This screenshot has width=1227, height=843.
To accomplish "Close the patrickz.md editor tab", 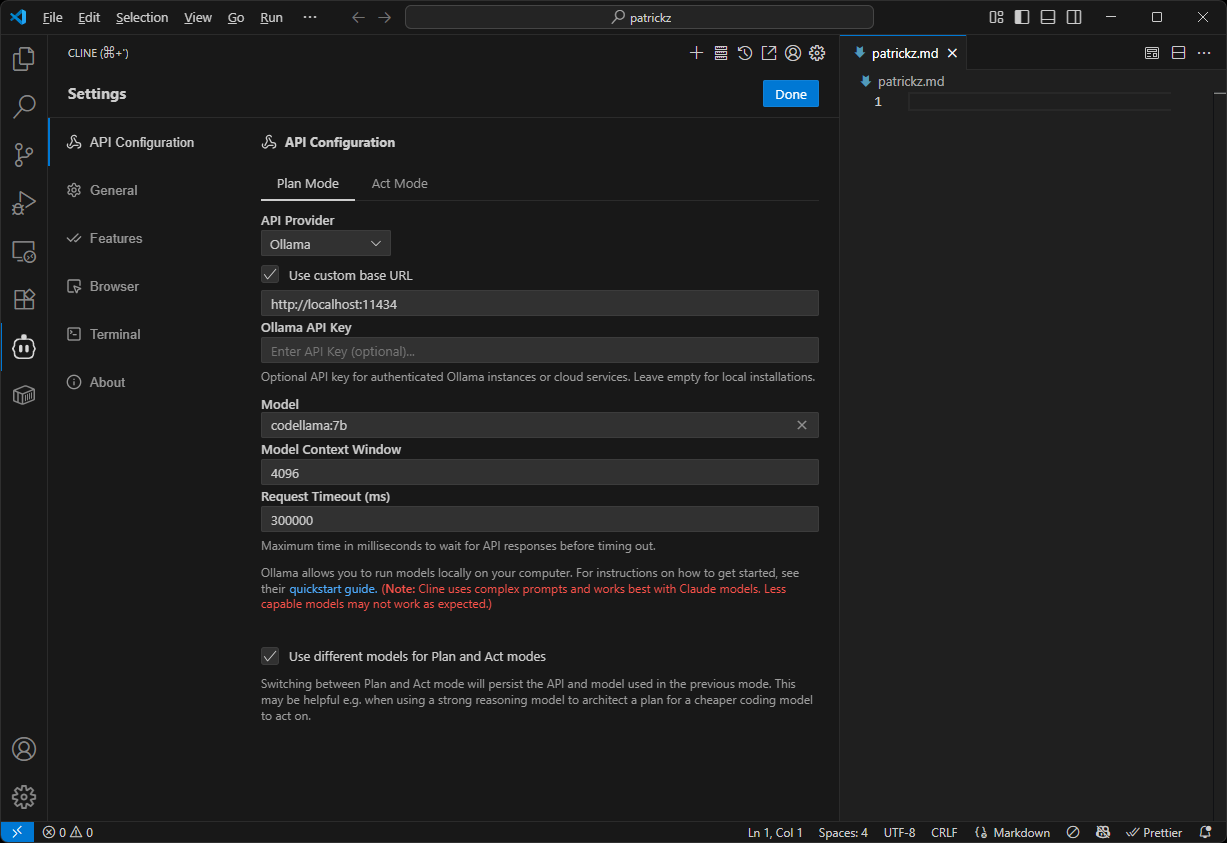I will (952, 53).
